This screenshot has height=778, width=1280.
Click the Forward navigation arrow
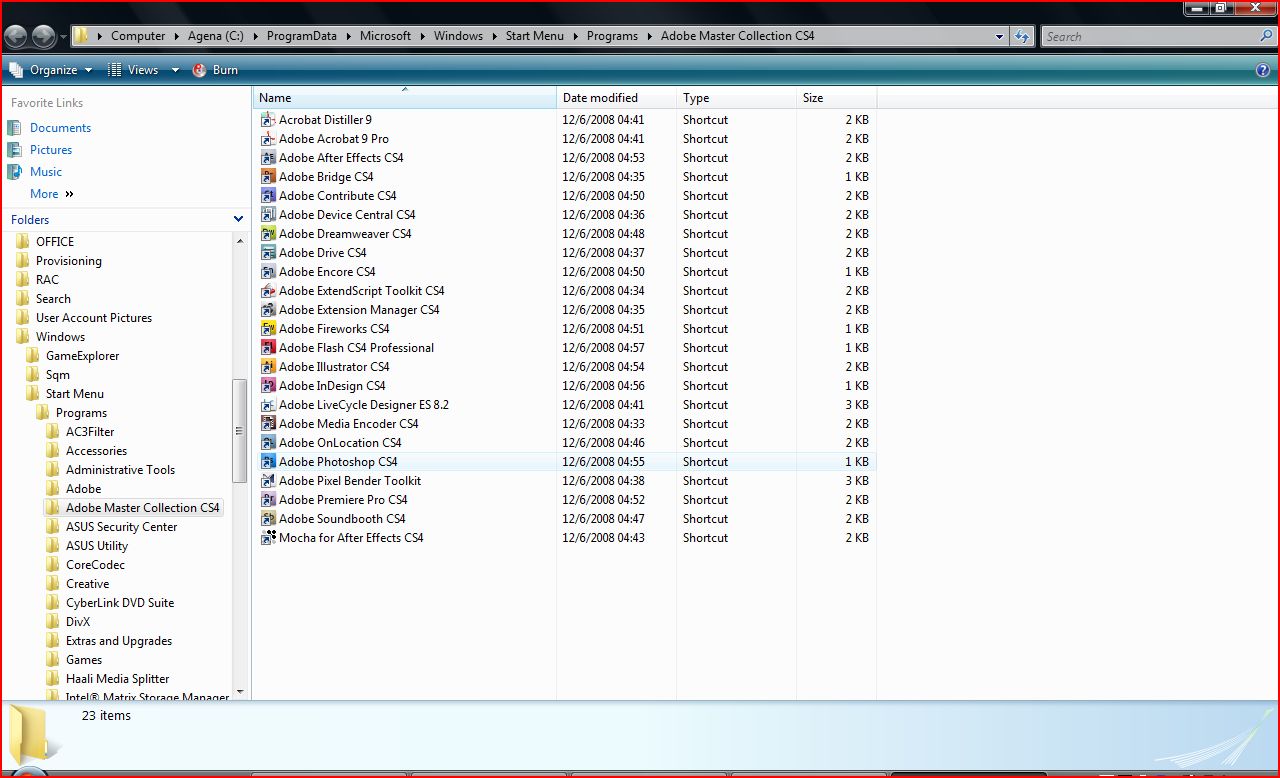coord(43,37)
